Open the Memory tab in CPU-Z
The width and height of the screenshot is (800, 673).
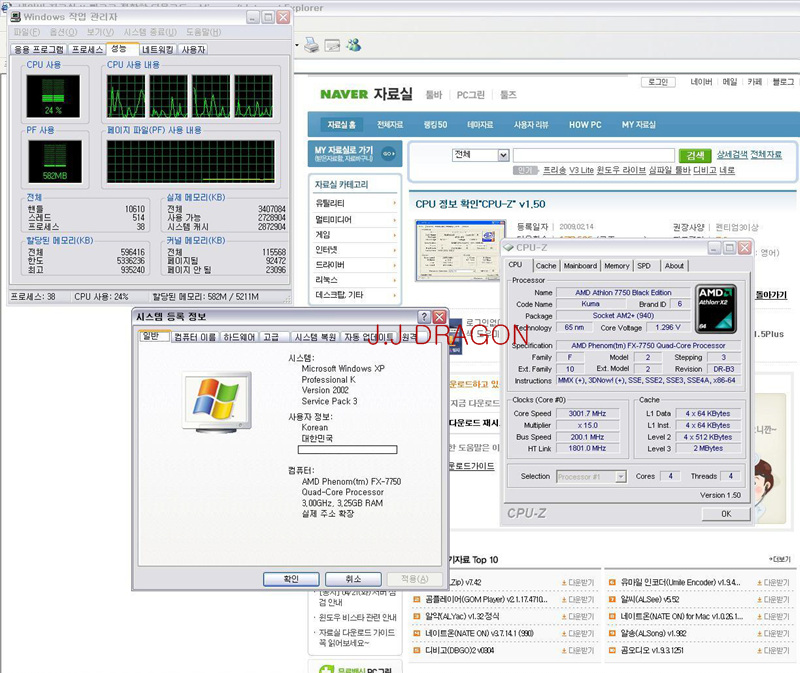pyautogui.click(x=617, y=266)
